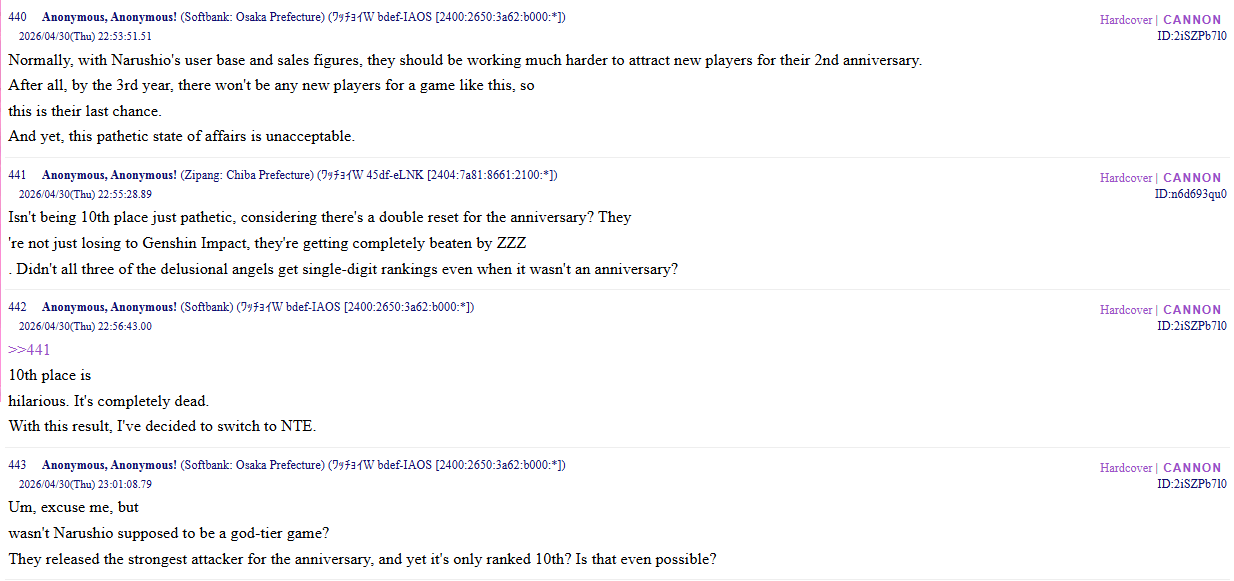This screenshot has height=581, width=1234.
Task: Click post number 441
Action: tap(17, 176)
